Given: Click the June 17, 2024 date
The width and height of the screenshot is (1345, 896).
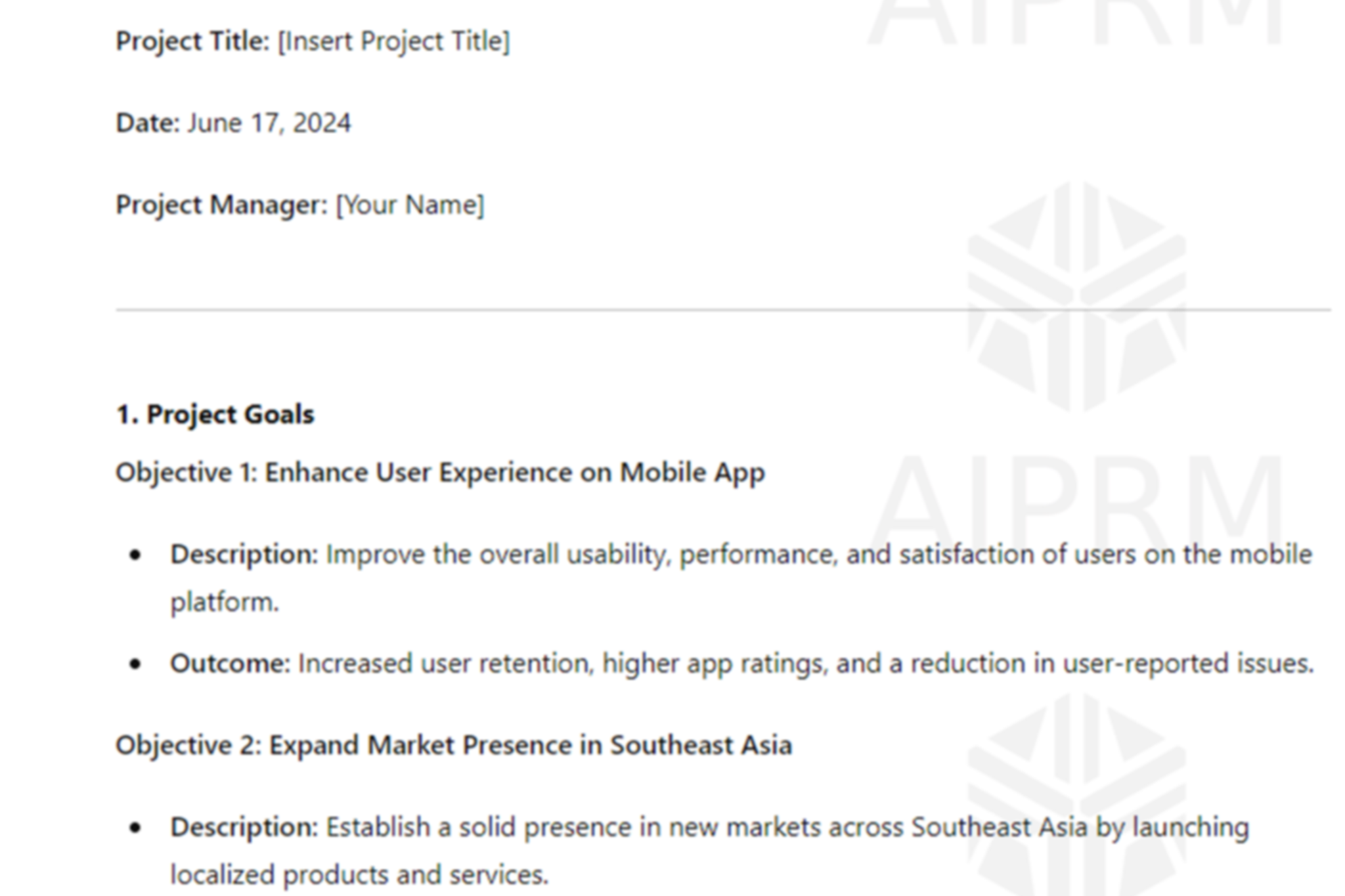Looking at the screenshot, I should point(269,123).
